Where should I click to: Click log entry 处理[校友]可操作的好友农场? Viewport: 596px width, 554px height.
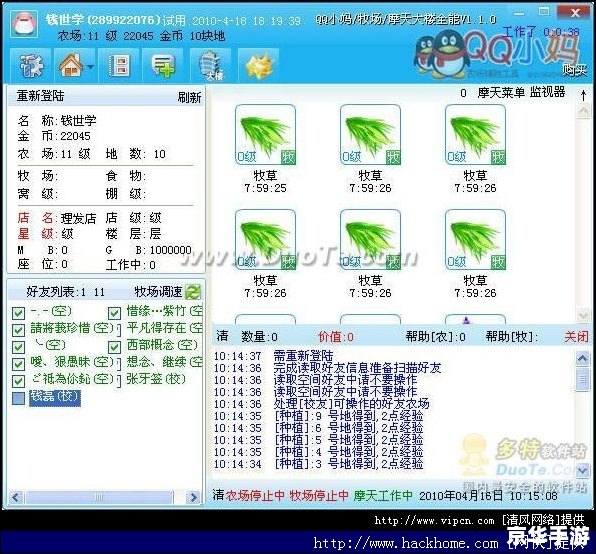click(352, 404)
